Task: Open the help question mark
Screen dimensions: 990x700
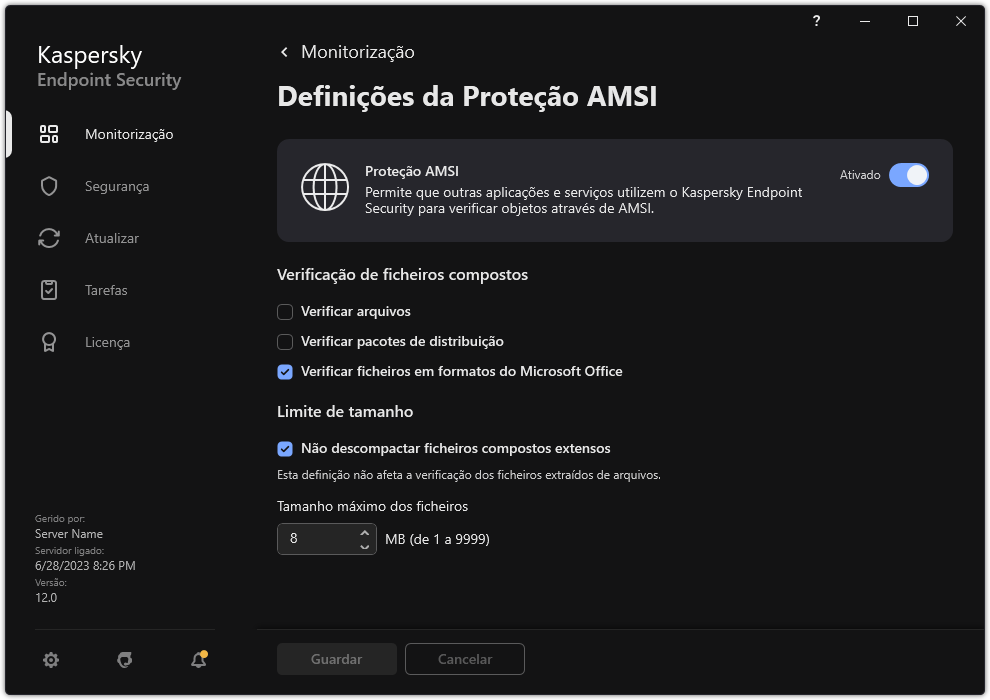Action: pos(816,21)
